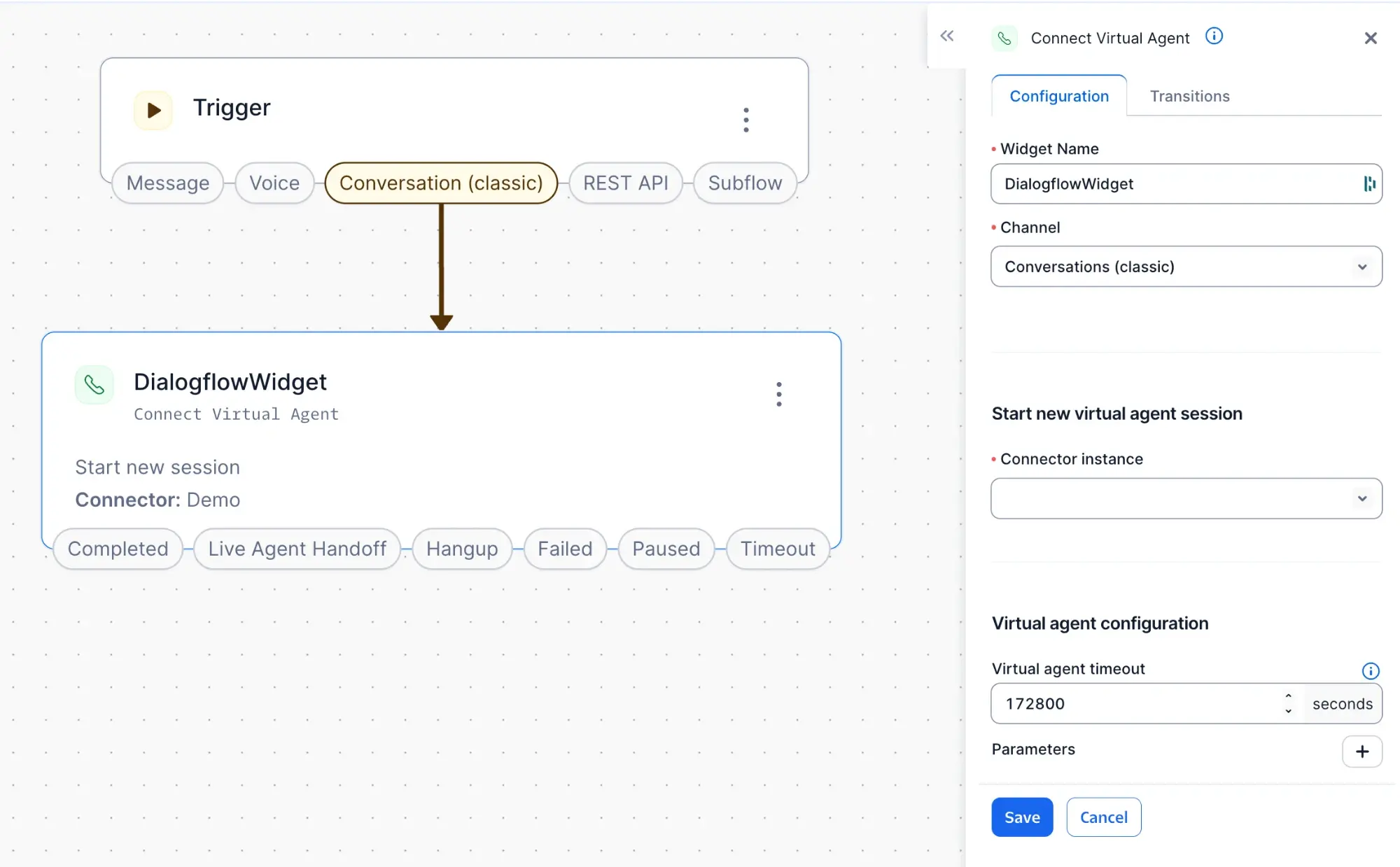Select the Configuration tab
The image size is (1400, 867).
1059,96
